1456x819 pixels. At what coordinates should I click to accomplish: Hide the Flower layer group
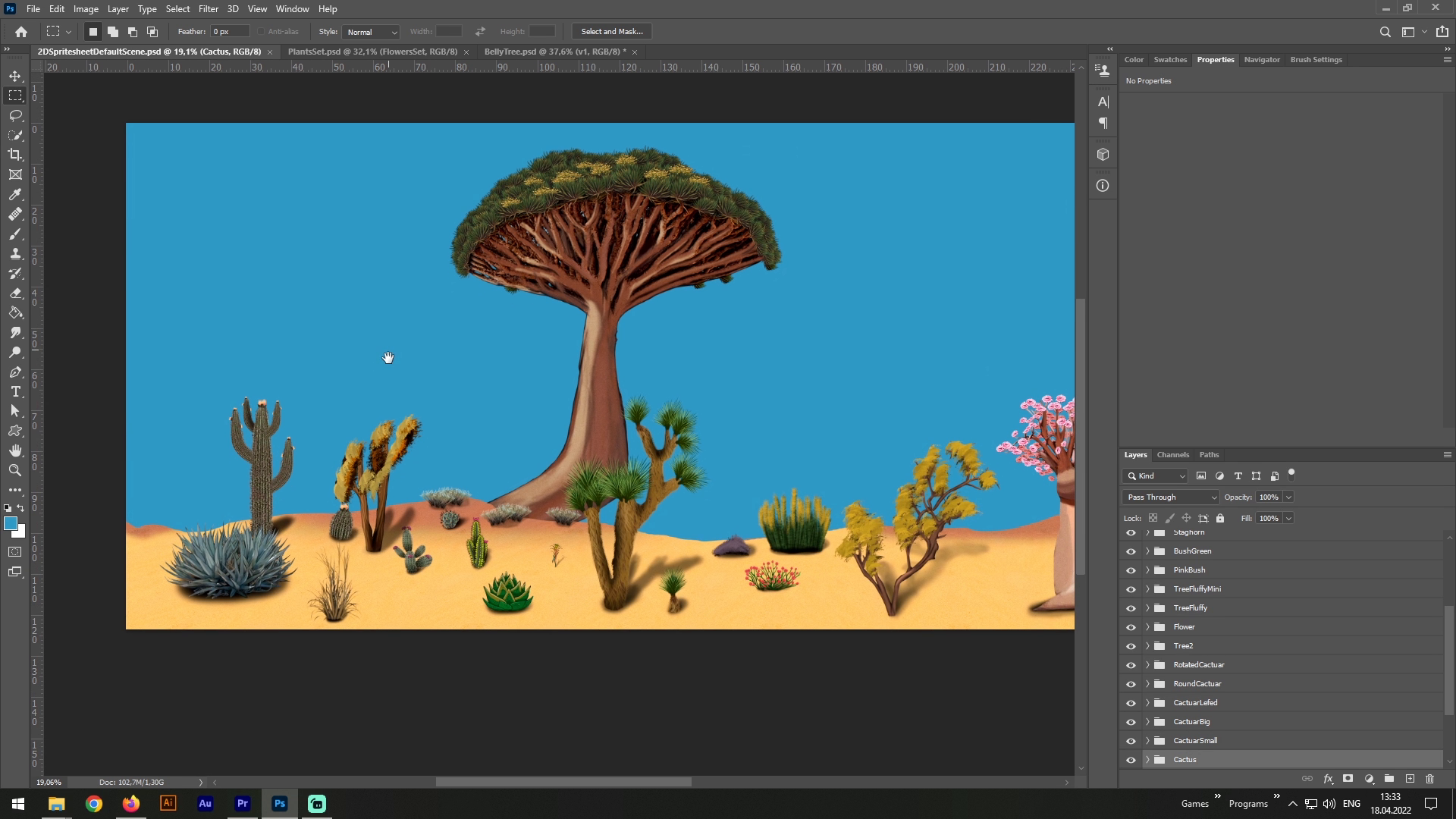[1131, 627]
